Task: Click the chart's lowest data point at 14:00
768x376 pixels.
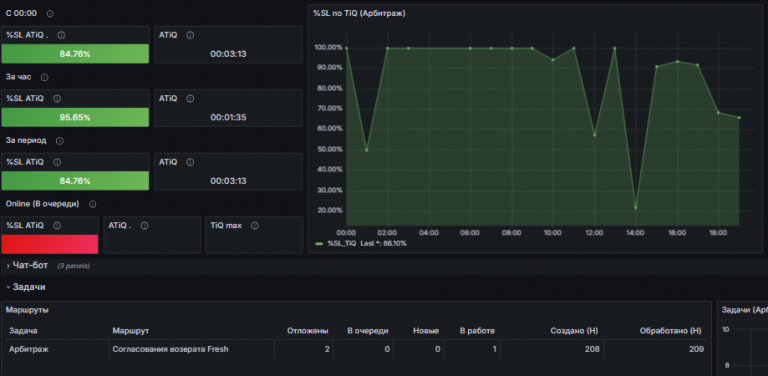Action: [636, 208]
